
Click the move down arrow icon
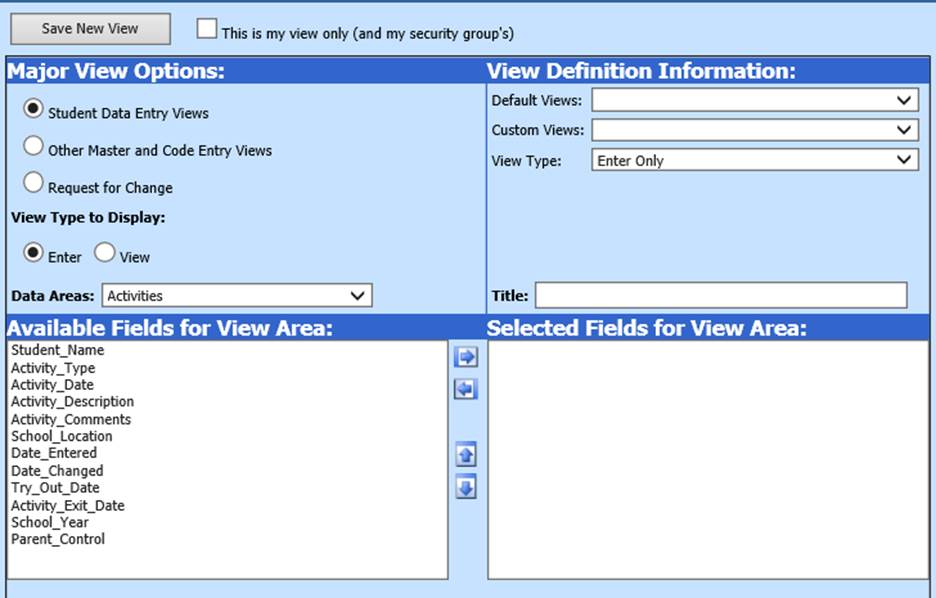tap(465, 487)
